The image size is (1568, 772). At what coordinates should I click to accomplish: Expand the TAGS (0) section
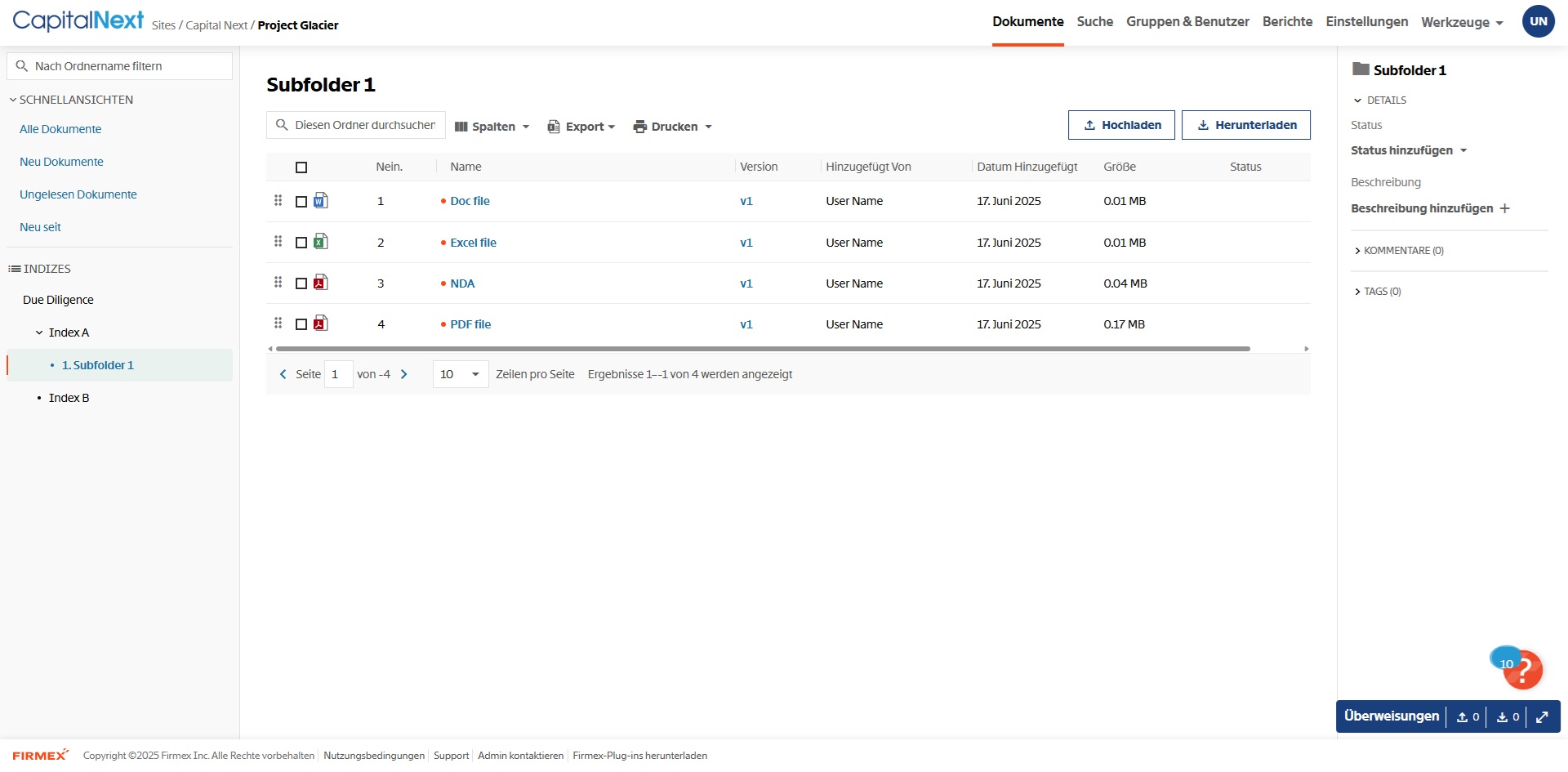1378,292
